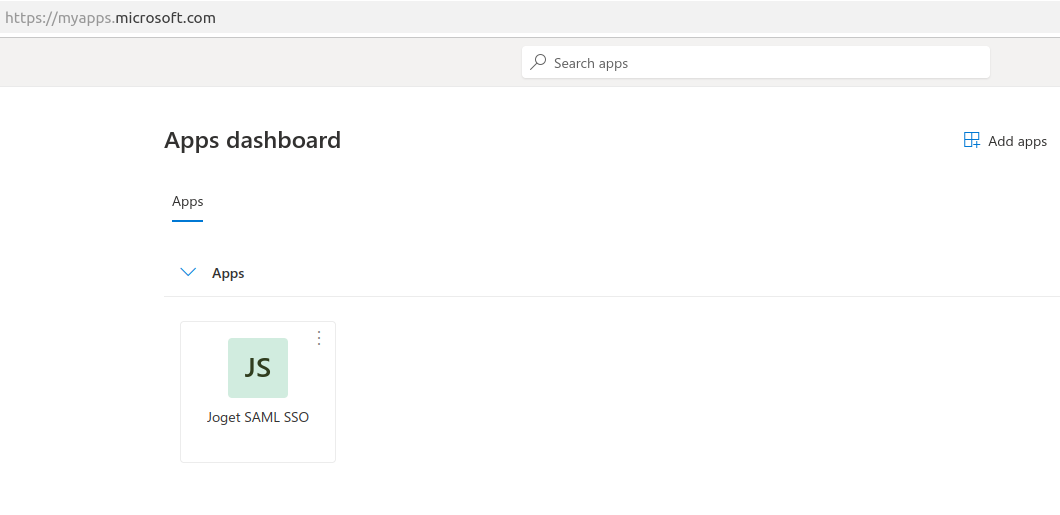The height and width of the screenshot is (515, 1060).
Task: Click the blue underline beneath the Apps tab
Action: 188,220
